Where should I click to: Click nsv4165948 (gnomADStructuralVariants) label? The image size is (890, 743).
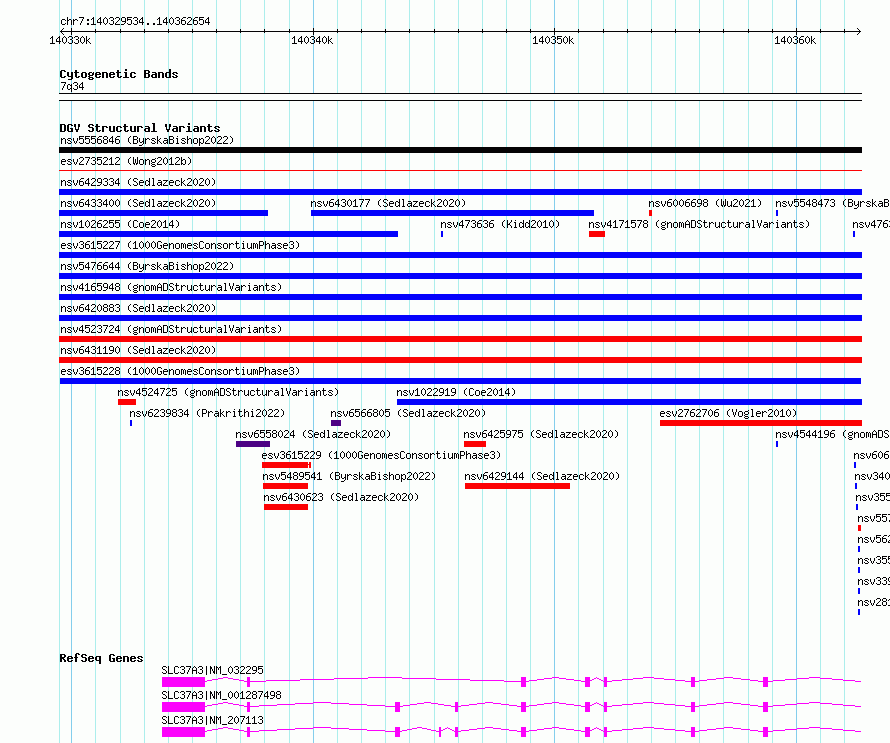click(171, 287)
